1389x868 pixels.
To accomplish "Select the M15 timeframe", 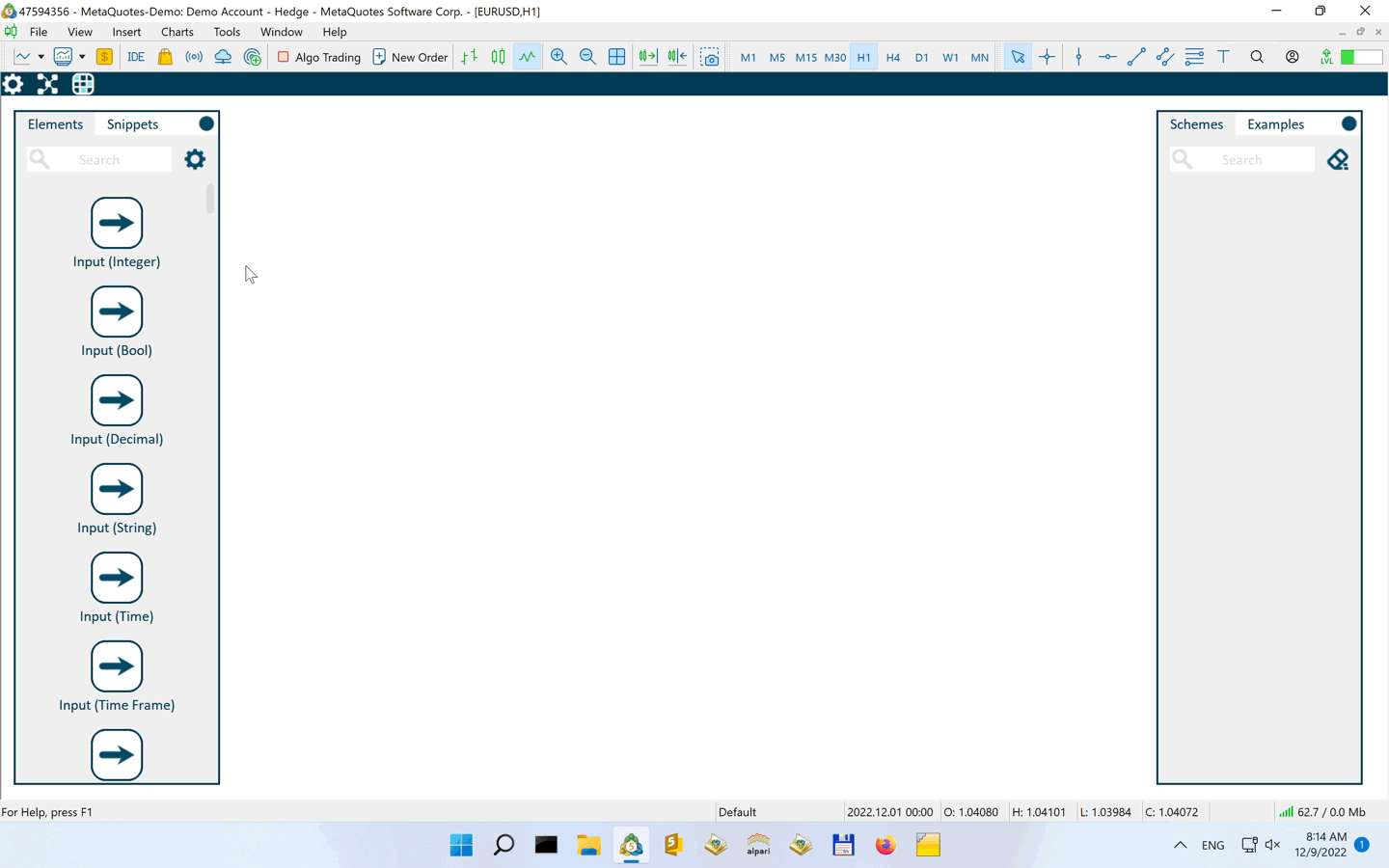I will (806, 57).
